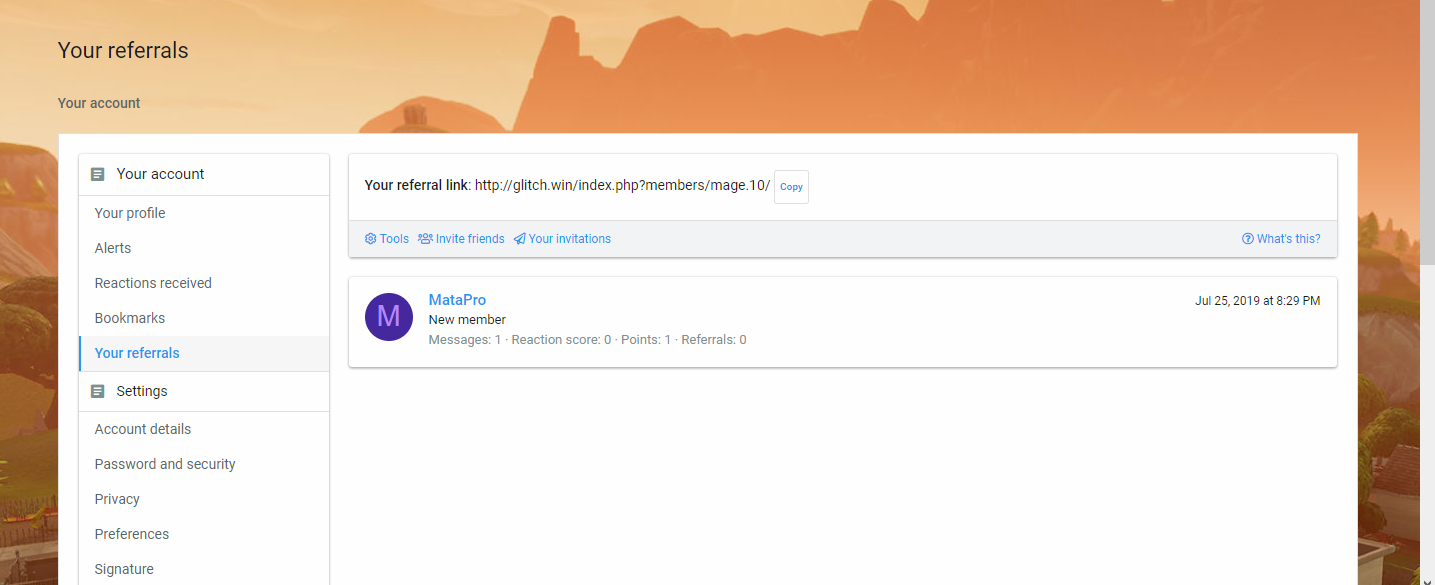Open Account details settings
1435x585 pixels.
pyautogui.click(x=143, y=429)
